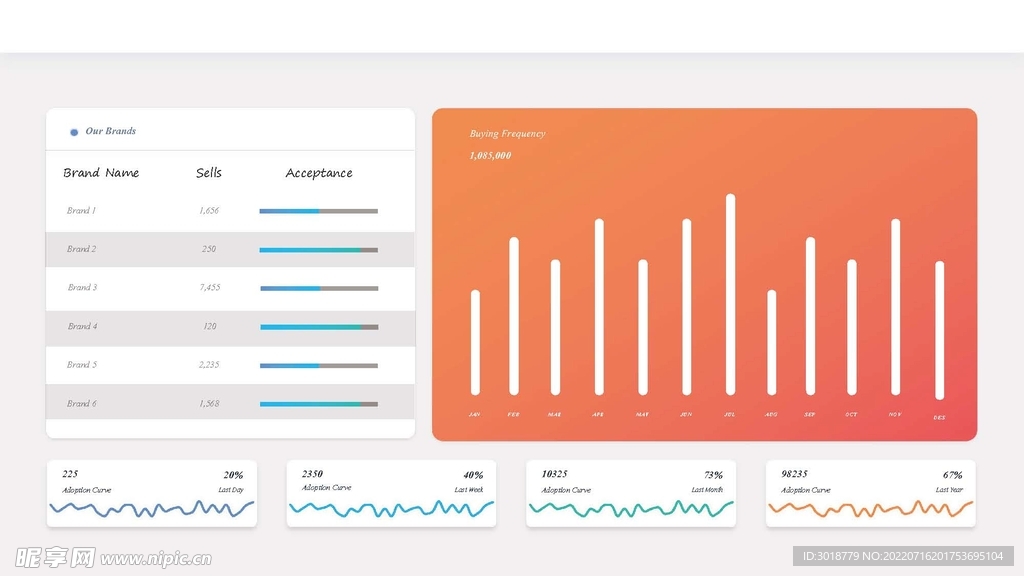Viewport: 1024px width, 576px height.
Task: Sort by the Brand Name column header
Action: (101, 173)
